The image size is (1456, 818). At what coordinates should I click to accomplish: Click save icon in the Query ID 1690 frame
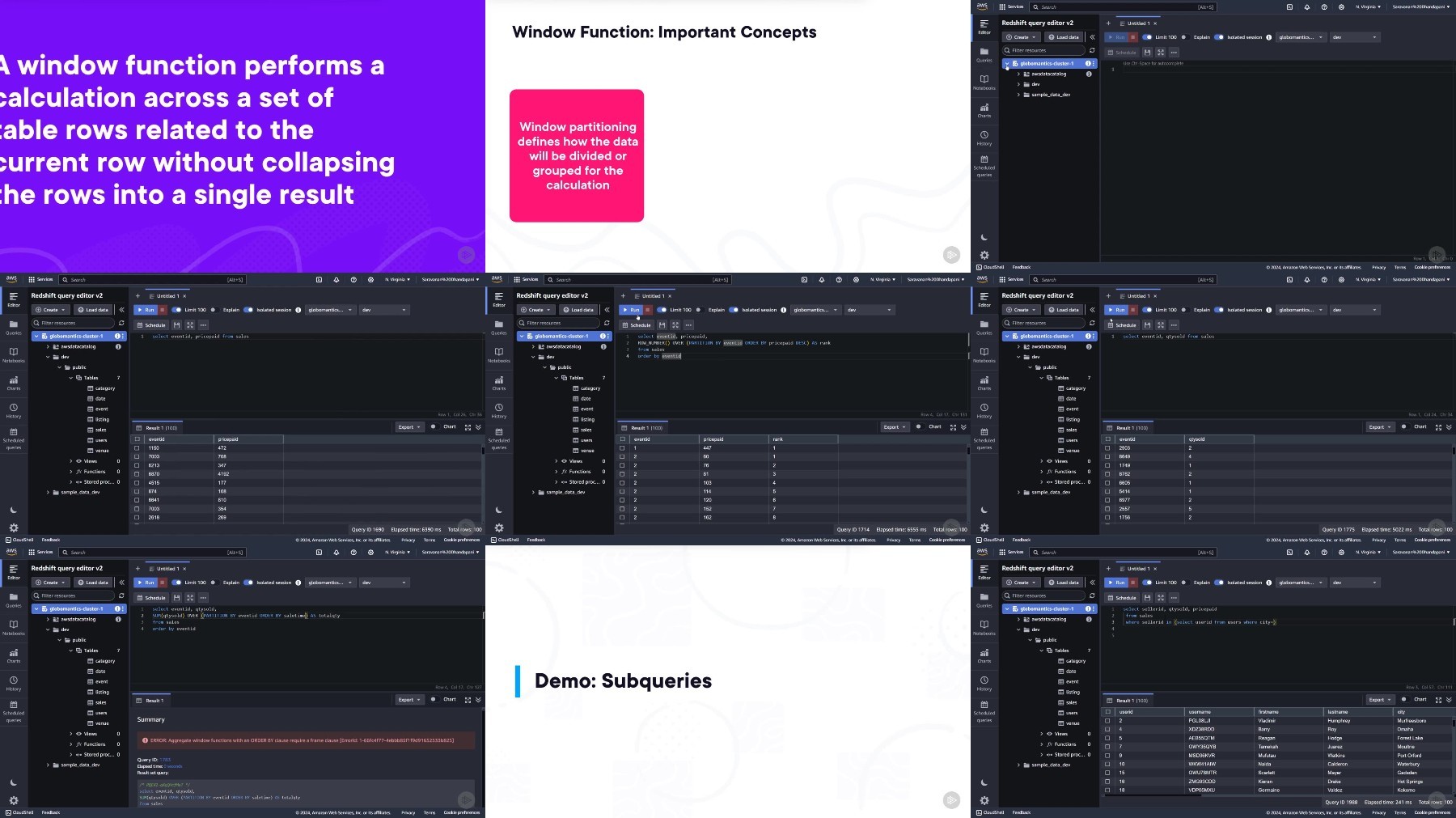(176, 325)
